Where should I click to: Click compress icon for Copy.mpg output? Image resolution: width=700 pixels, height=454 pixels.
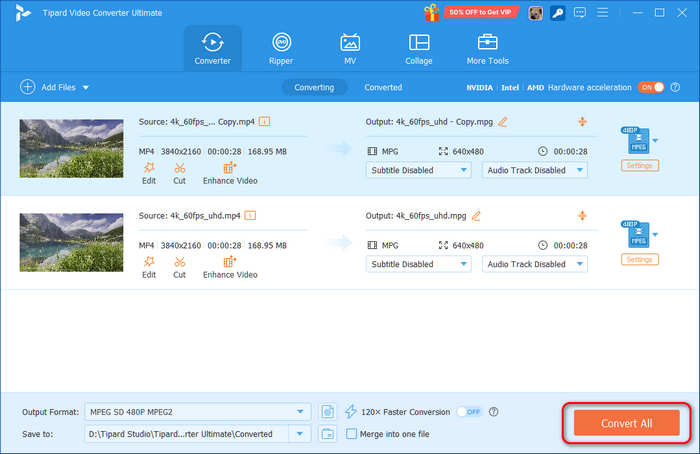tap(582, 121)
